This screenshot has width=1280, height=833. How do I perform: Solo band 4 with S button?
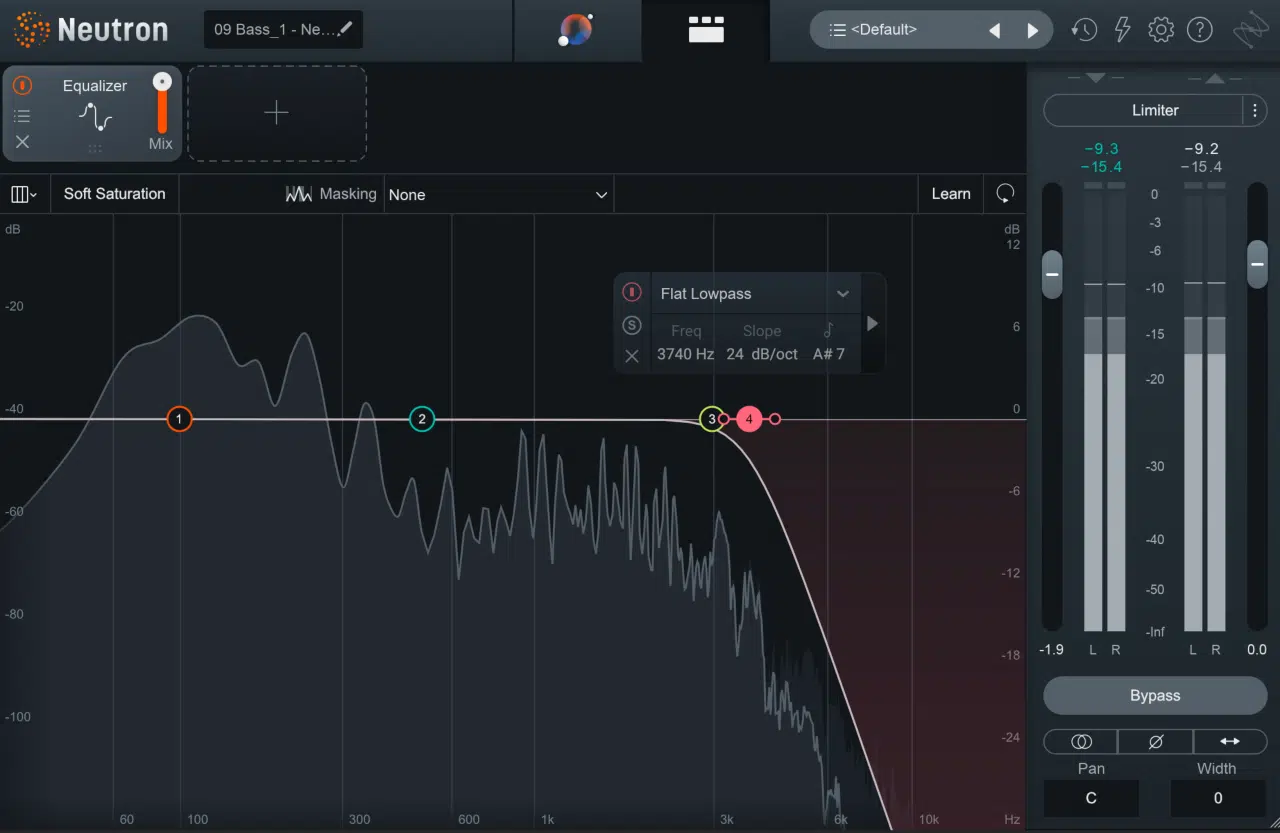[x=632, y=325]
